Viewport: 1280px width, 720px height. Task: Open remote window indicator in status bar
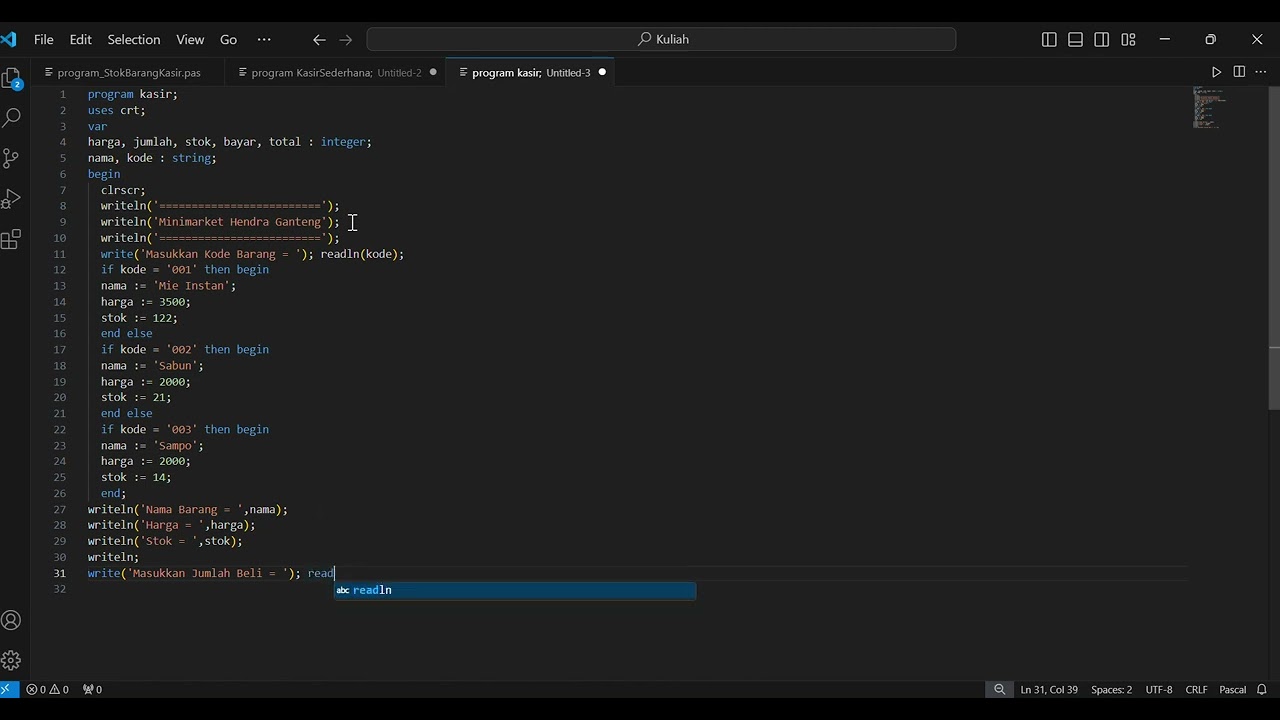click(8, 689)
